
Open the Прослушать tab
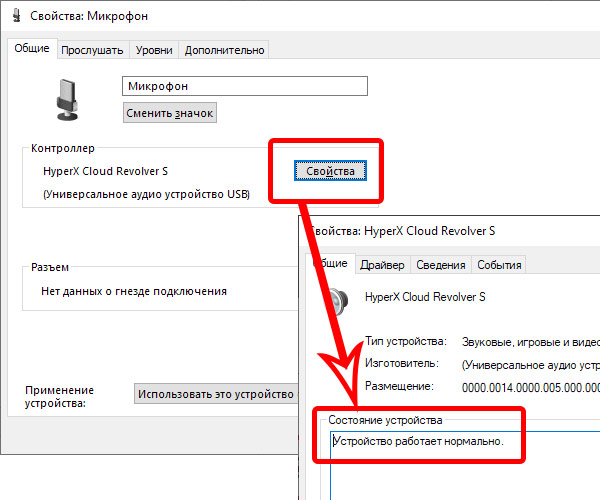point(92,50)
